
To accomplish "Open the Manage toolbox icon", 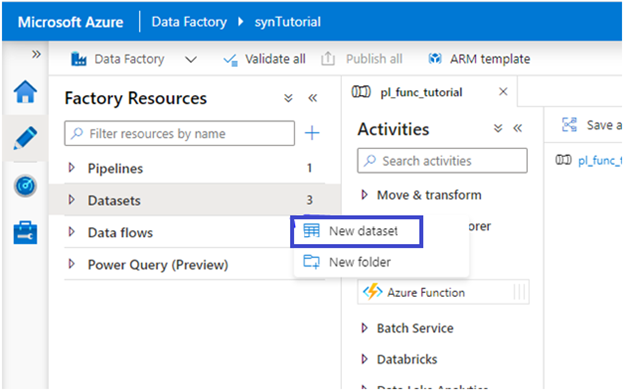I will click(25, 232).
